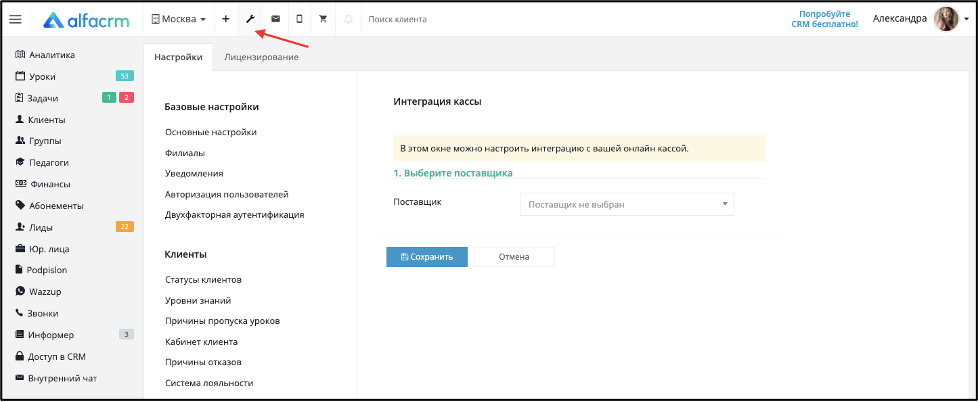Expand the Александра user menu arrow
979x402 pixels.
click(966, 20)
